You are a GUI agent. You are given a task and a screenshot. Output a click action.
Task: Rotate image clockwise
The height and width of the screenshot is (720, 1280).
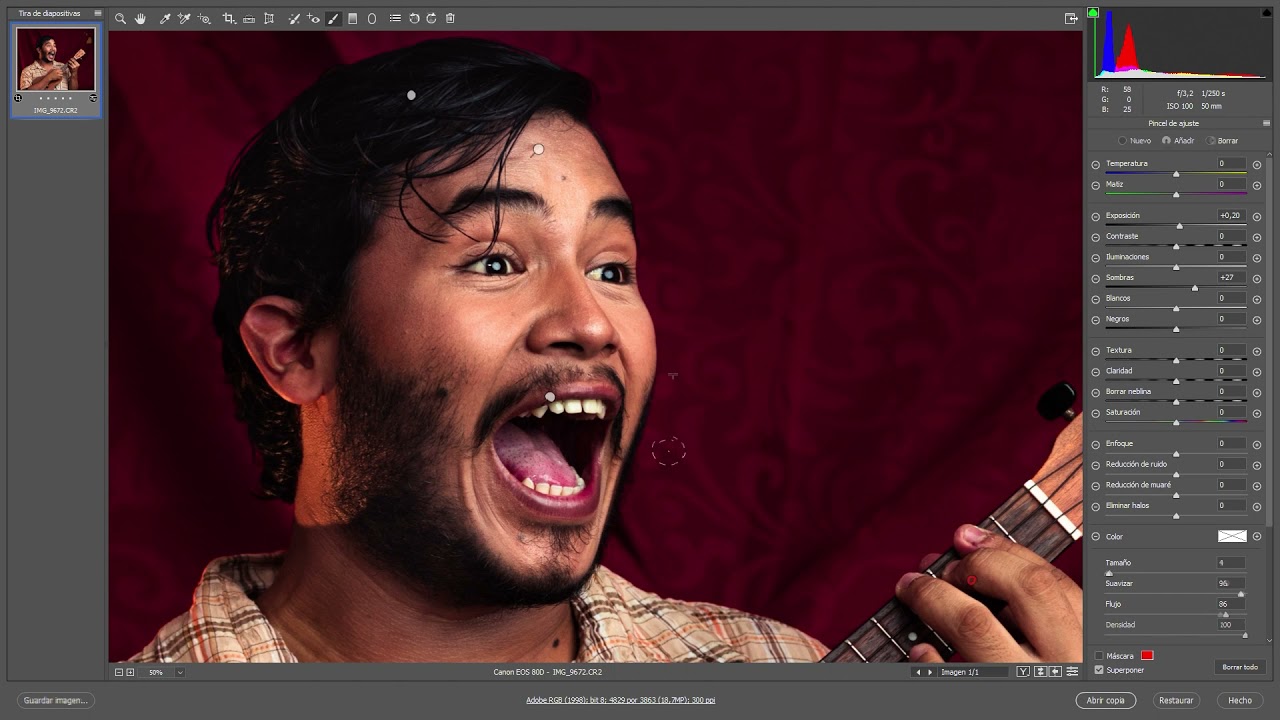click(431, 18)
